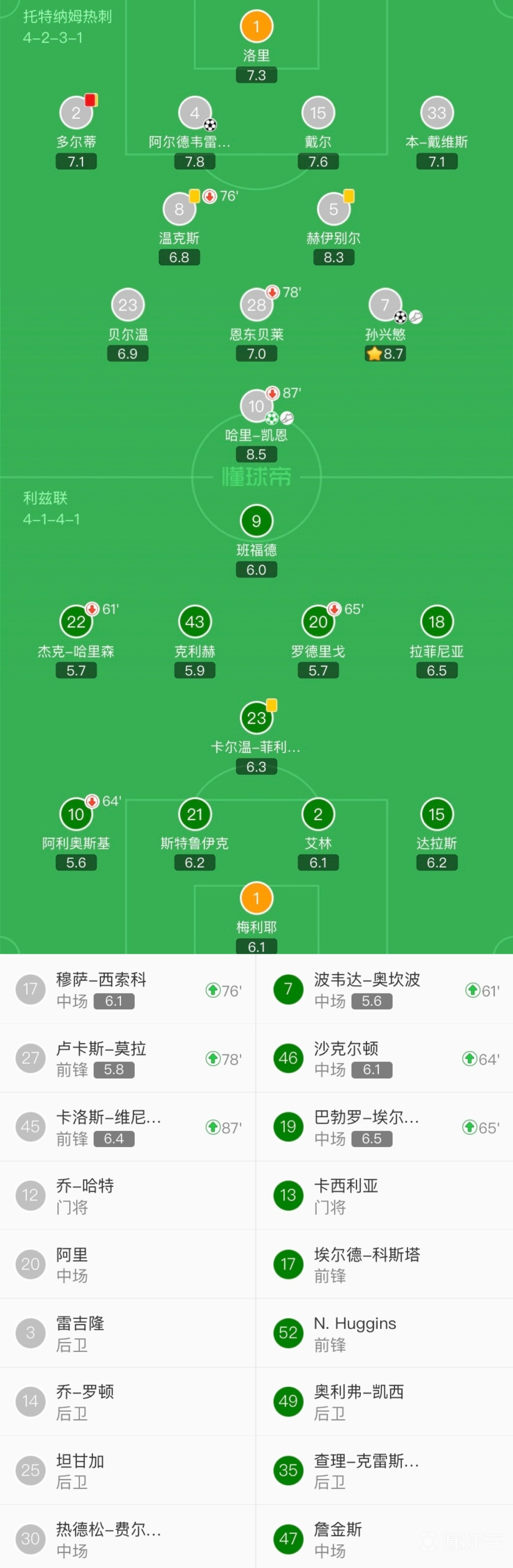513x1568 pixels.
Task: Open substitute goalkeeper 乔-哈特 row
Action: [x=128, y=1196]
